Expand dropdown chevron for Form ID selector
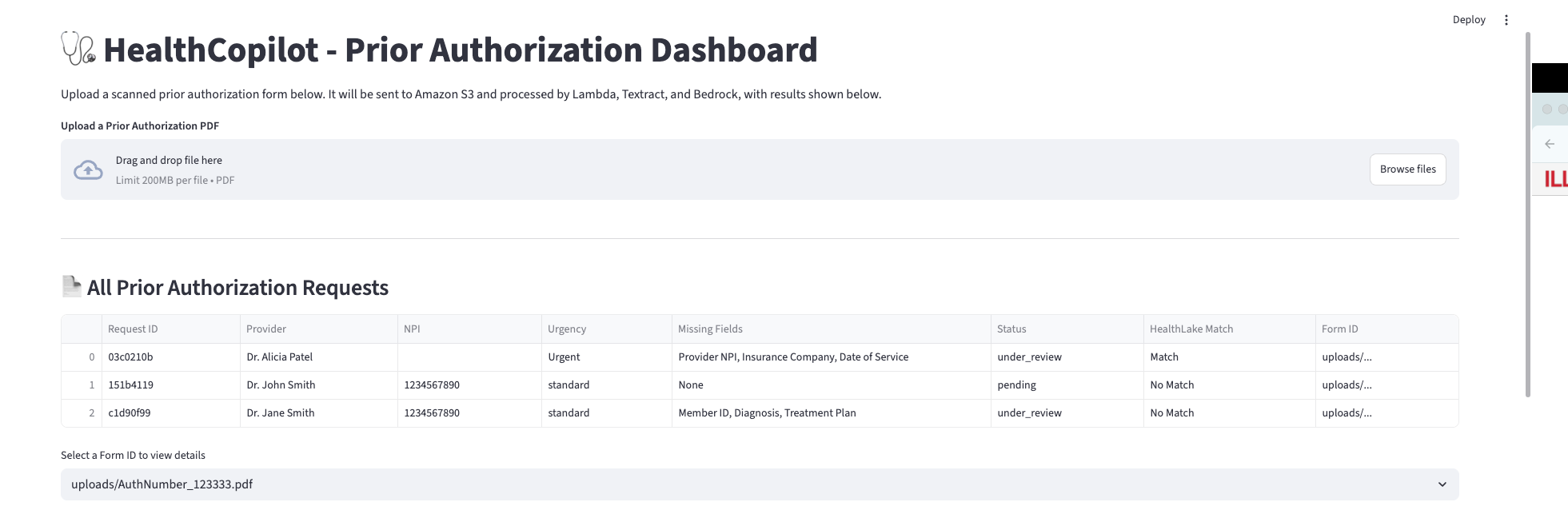 coord(1442,484)
